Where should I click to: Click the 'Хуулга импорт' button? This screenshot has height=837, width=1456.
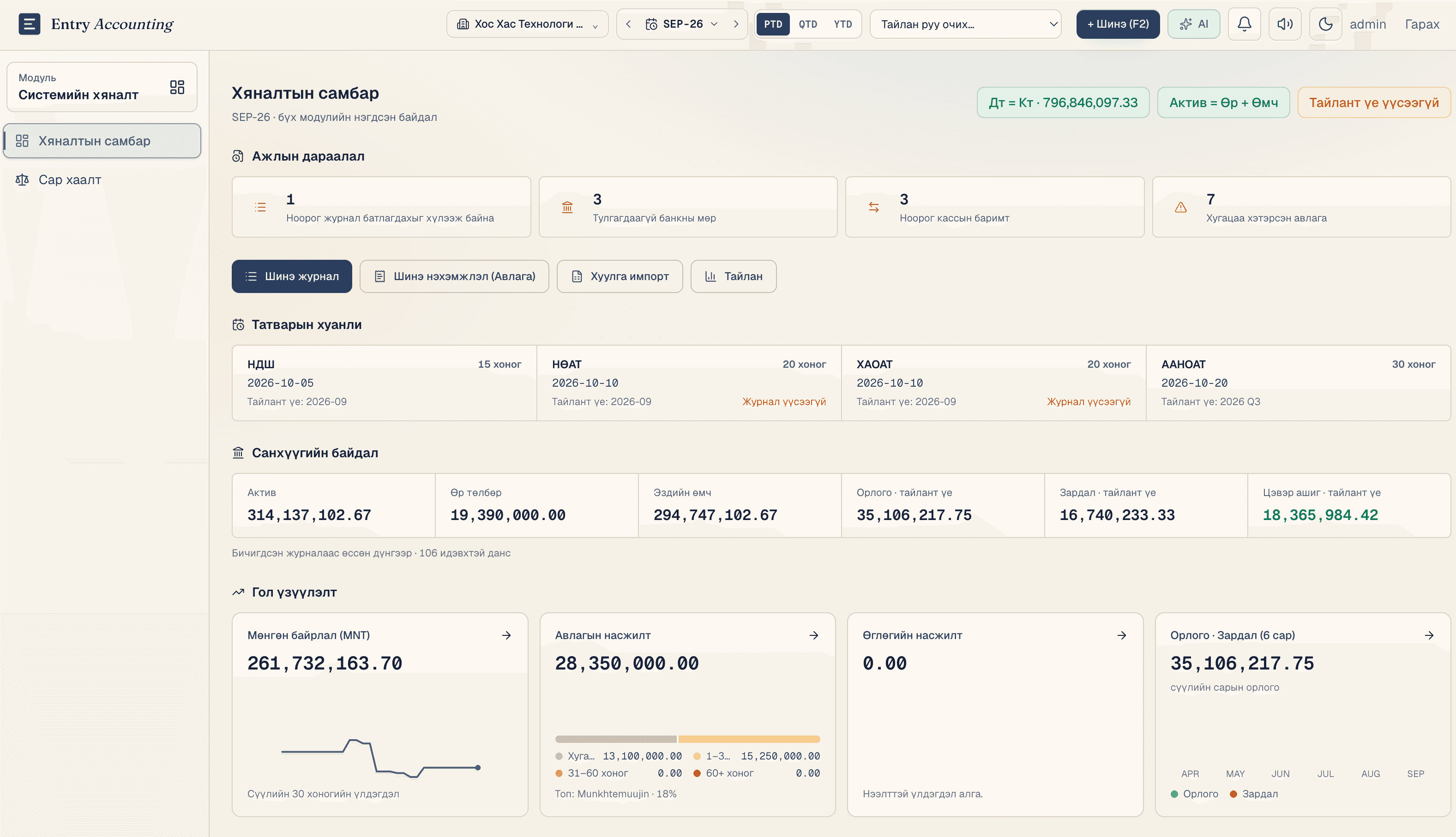[620, 276]
